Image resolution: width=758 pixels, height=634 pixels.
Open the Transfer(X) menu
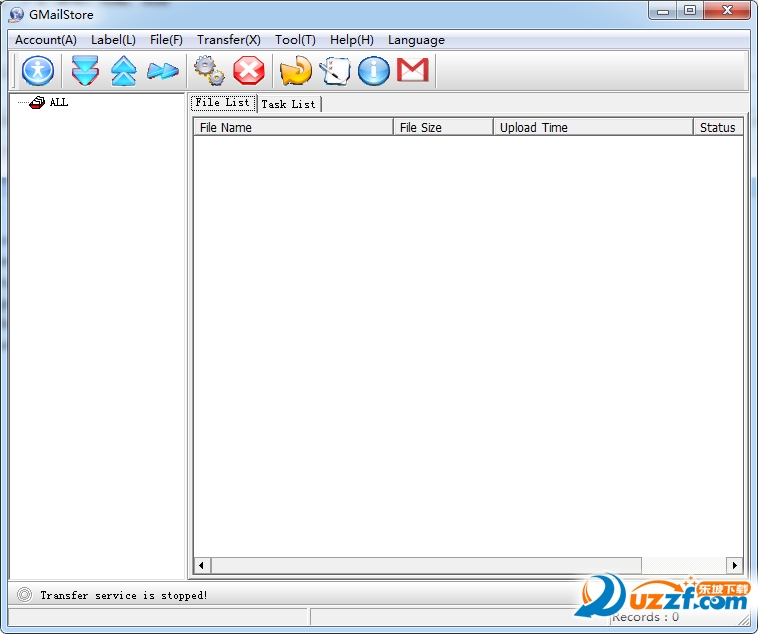[229, 40]
